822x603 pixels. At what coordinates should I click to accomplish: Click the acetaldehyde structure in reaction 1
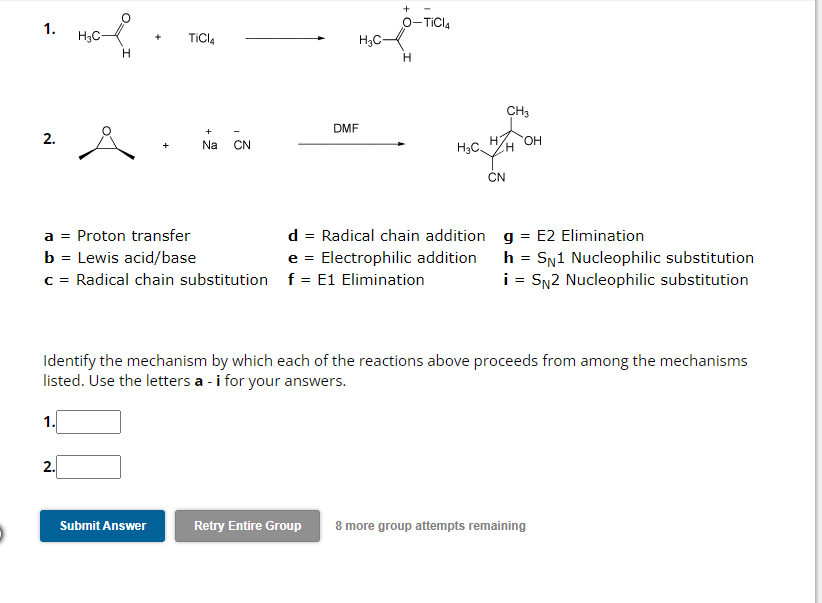(105, 36)
